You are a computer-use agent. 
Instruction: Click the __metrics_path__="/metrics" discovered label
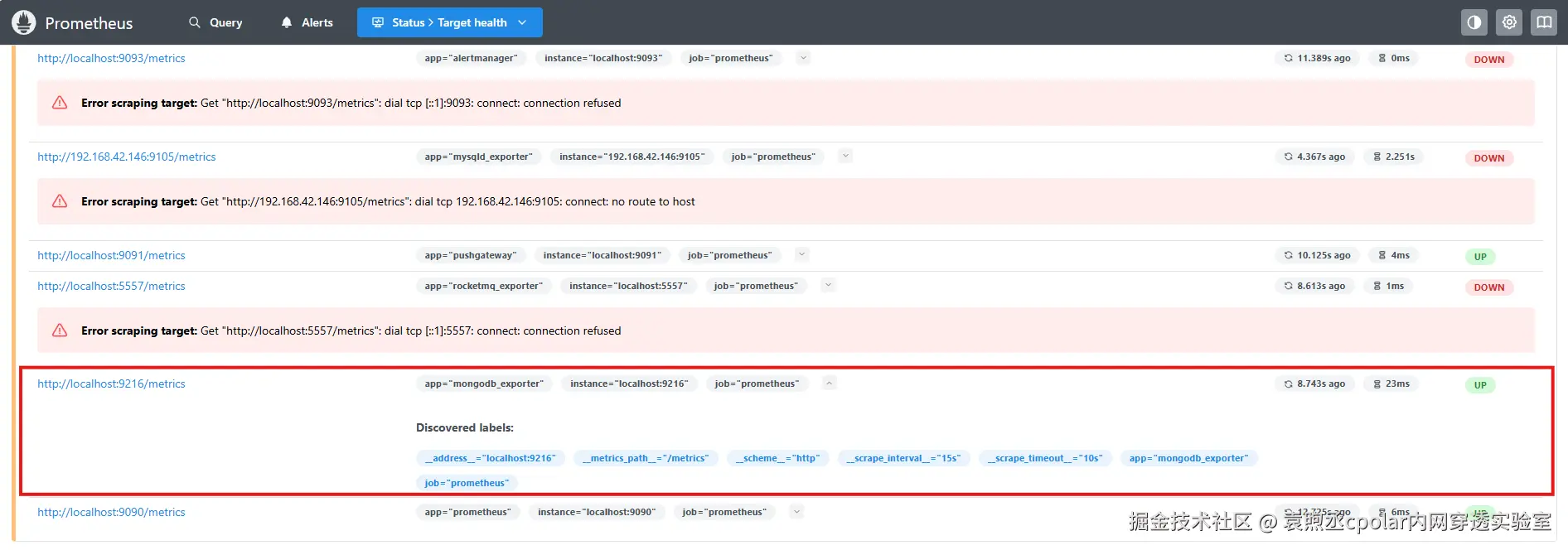click(646, 458)
